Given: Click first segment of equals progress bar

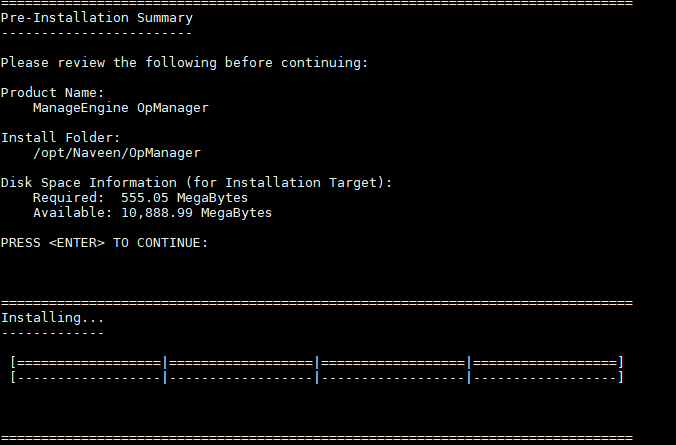Looking at the screenshot, I should pyautogui.click(x=89, y=363).
